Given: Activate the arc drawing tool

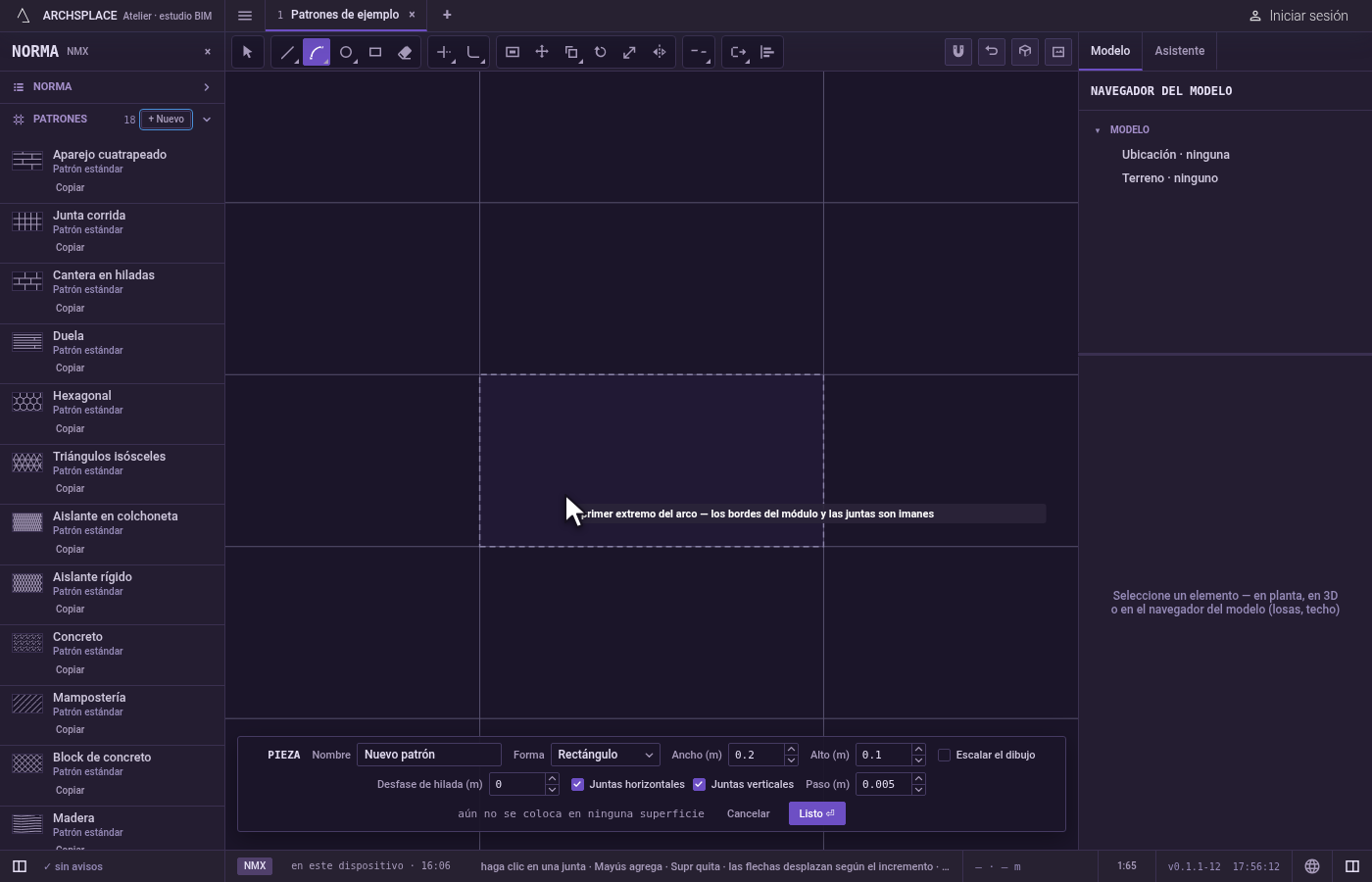Looking at the screenshot, I should [317, 52].
